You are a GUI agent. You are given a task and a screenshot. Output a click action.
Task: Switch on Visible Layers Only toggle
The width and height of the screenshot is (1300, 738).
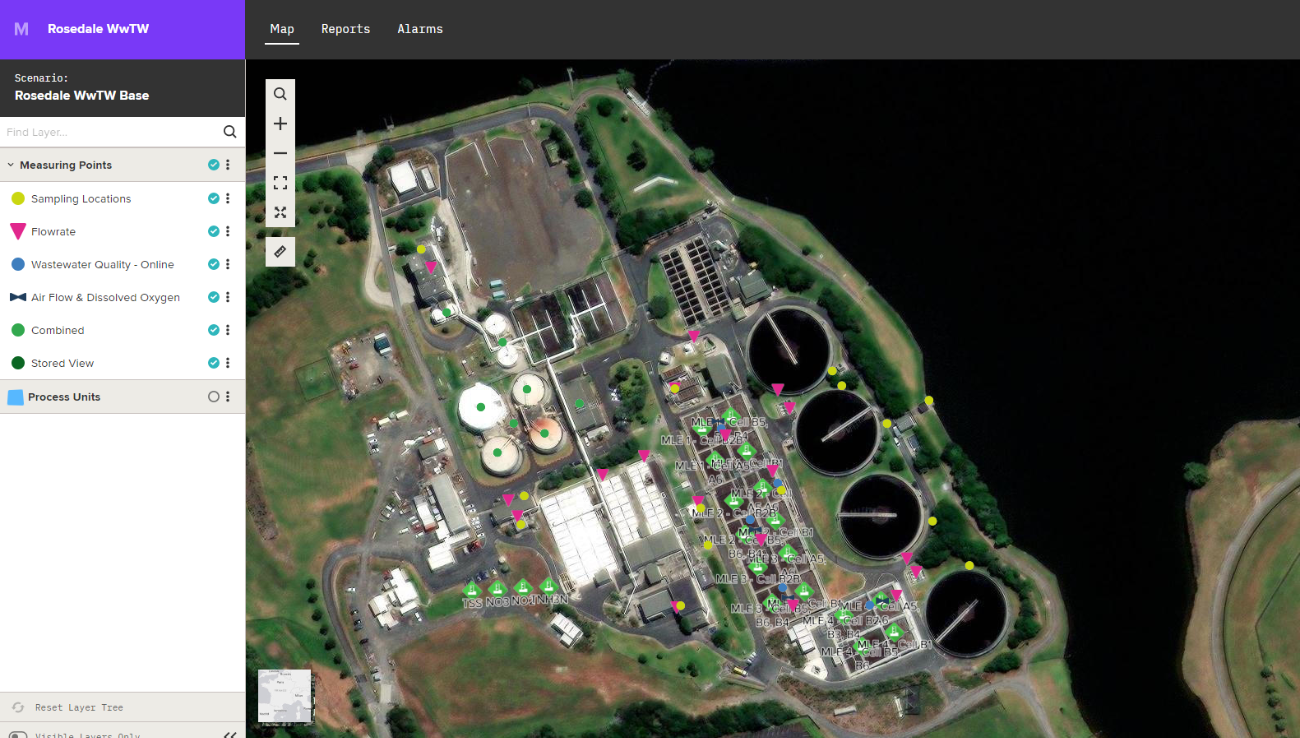(18, 734)
